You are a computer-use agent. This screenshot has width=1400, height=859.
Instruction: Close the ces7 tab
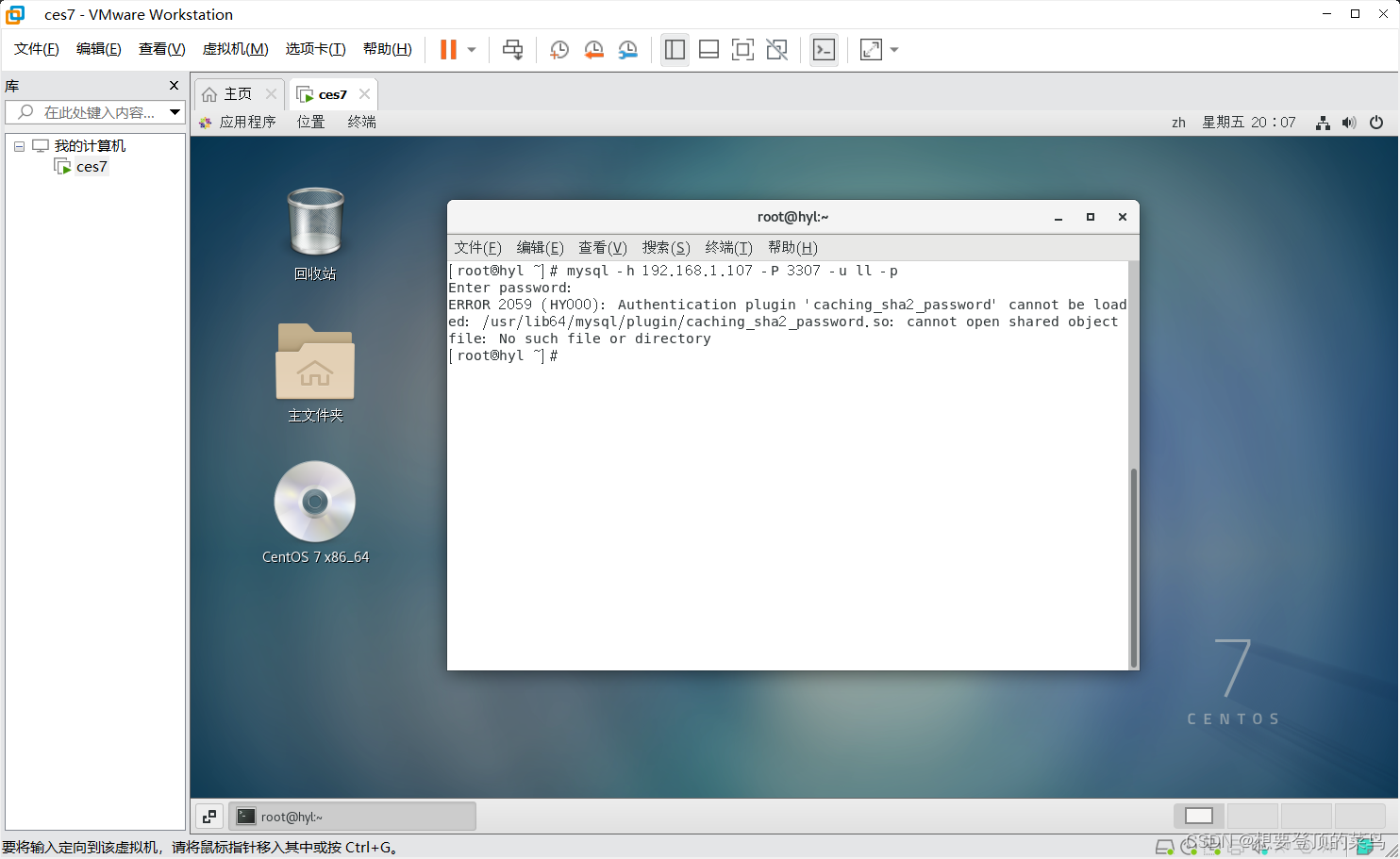point(364,94)
